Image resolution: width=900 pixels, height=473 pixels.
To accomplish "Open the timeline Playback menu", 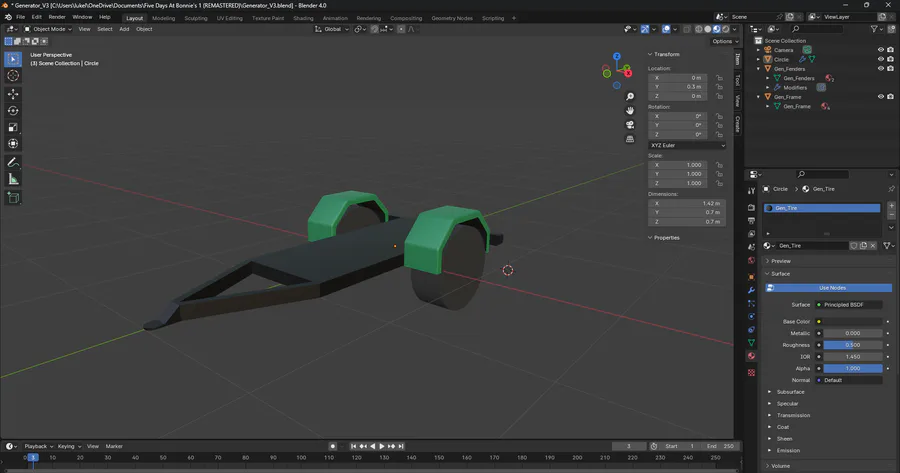I will pos(38,446).
